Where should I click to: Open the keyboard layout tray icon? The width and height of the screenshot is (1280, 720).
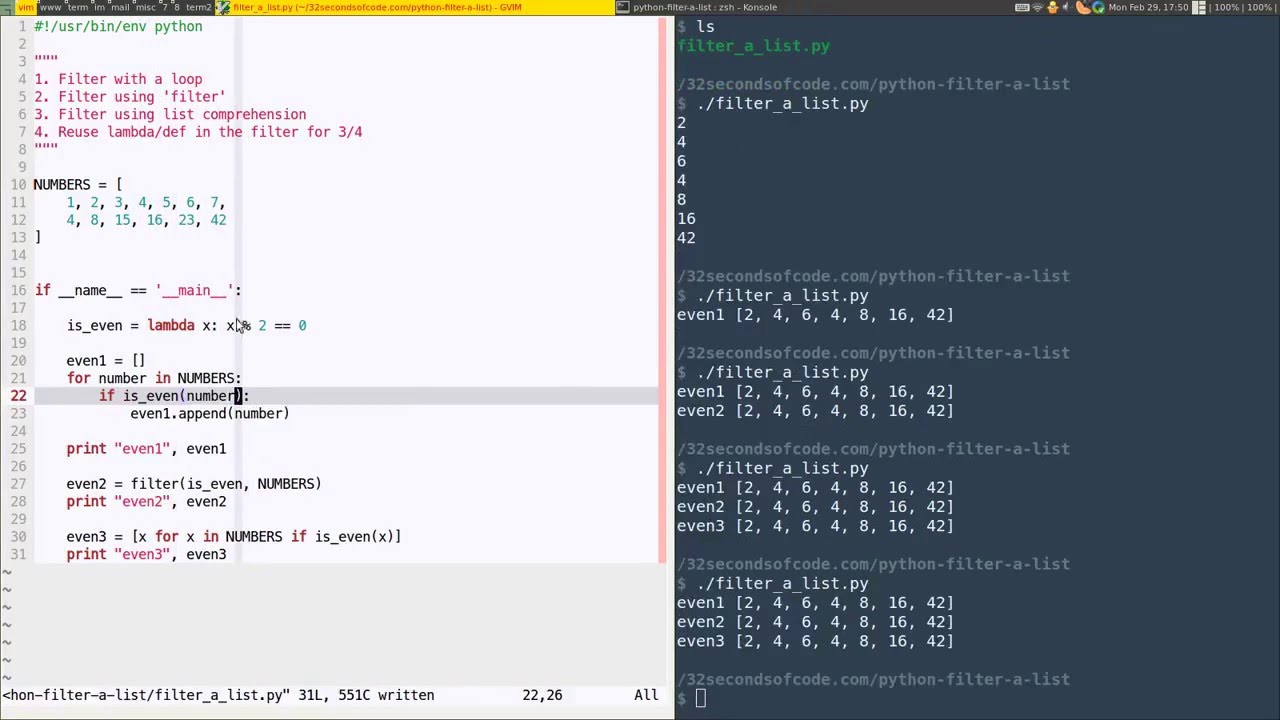click(1022, 7)
